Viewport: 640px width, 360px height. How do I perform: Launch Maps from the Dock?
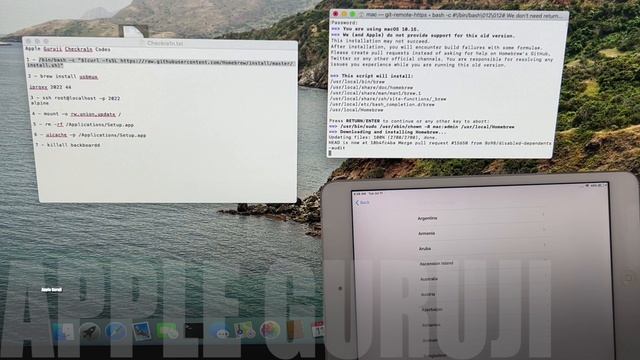coord(244,330)
